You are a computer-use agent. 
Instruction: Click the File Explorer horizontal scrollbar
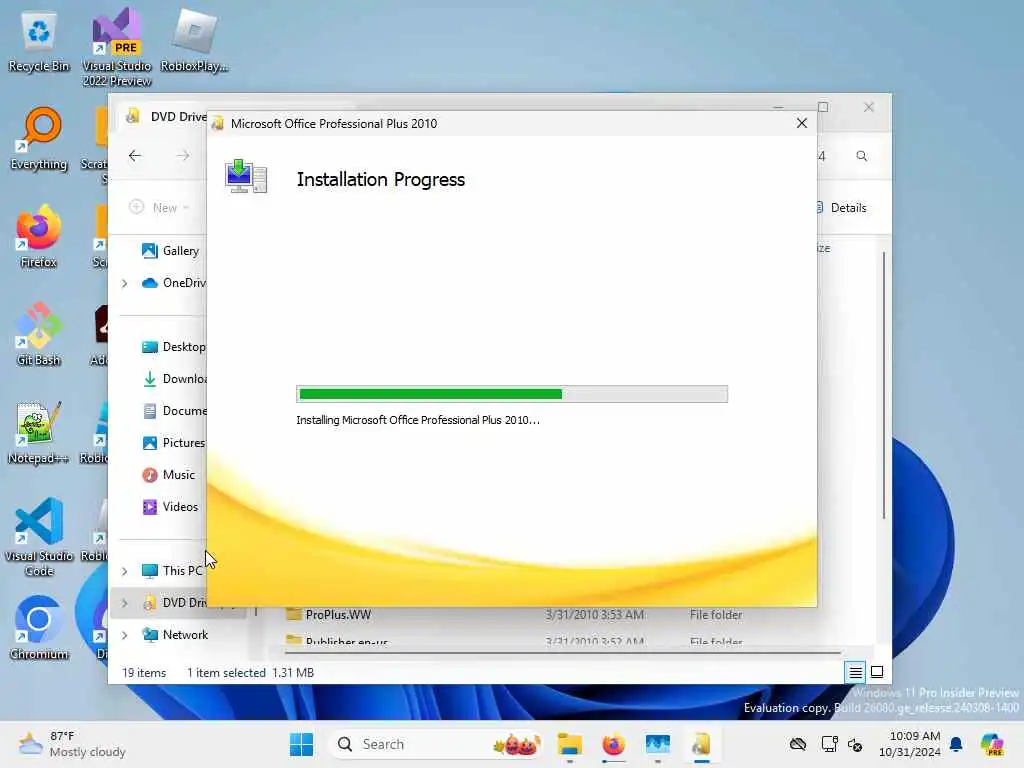563,652
